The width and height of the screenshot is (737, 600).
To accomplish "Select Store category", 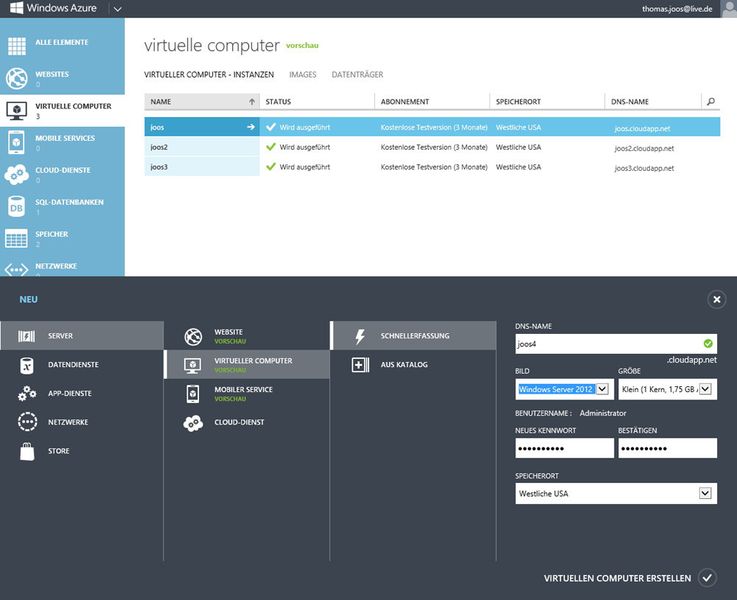I will (x=82, y=451).
